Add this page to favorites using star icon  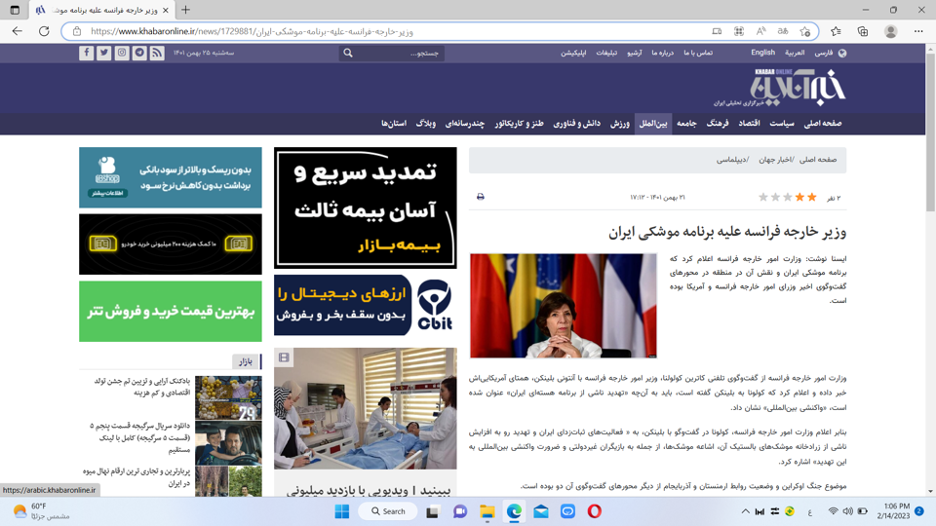(x=805, y=31)
